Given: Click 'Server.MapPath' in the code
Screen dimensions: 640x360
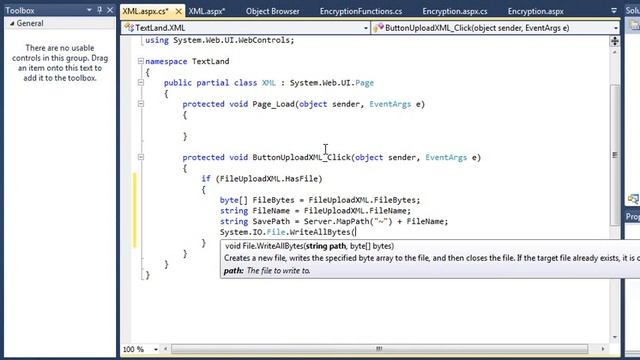Looking at the screenshot, I should [336, 221].
